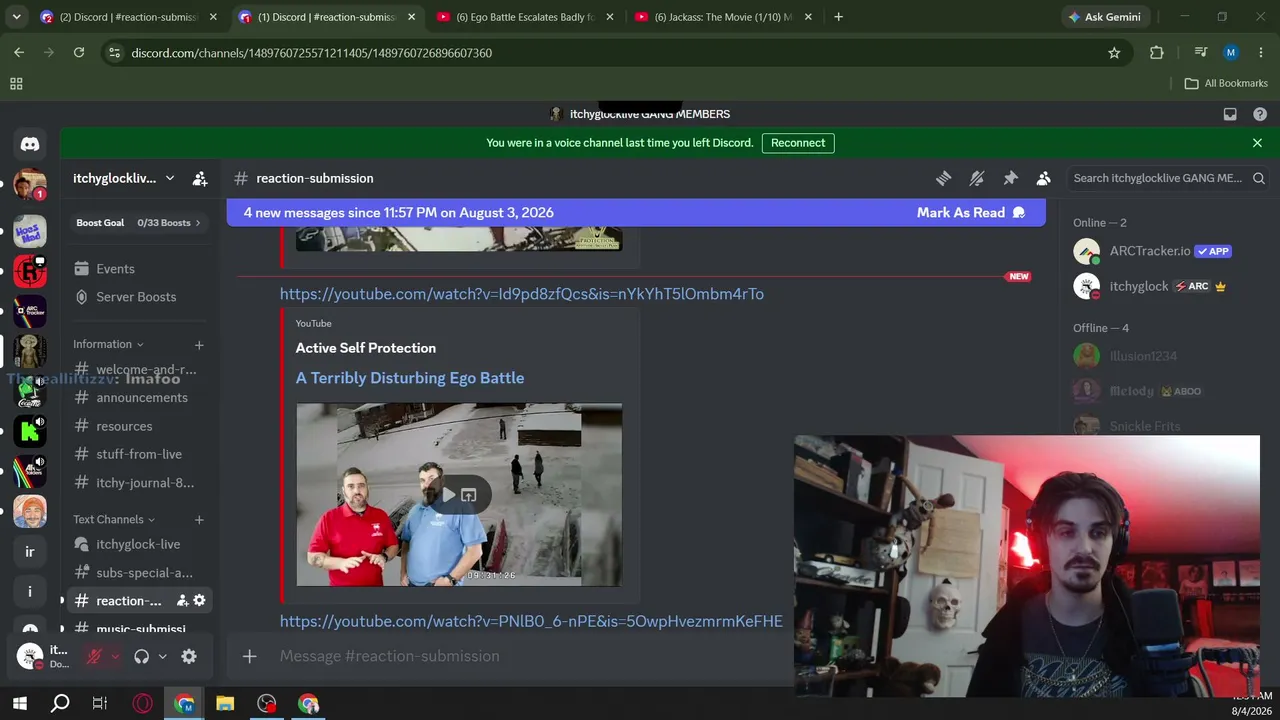The image size is (1280, 720).
Task: Open the announcements channel
Action: point(139,398)
